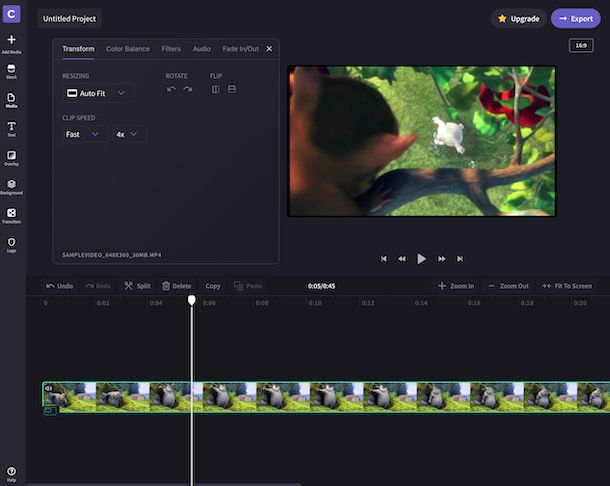This screenshot has width=610, height=486.
Task: Open the Logo sidebar icon
Action: pyautogui.click(x=11, y=245)
